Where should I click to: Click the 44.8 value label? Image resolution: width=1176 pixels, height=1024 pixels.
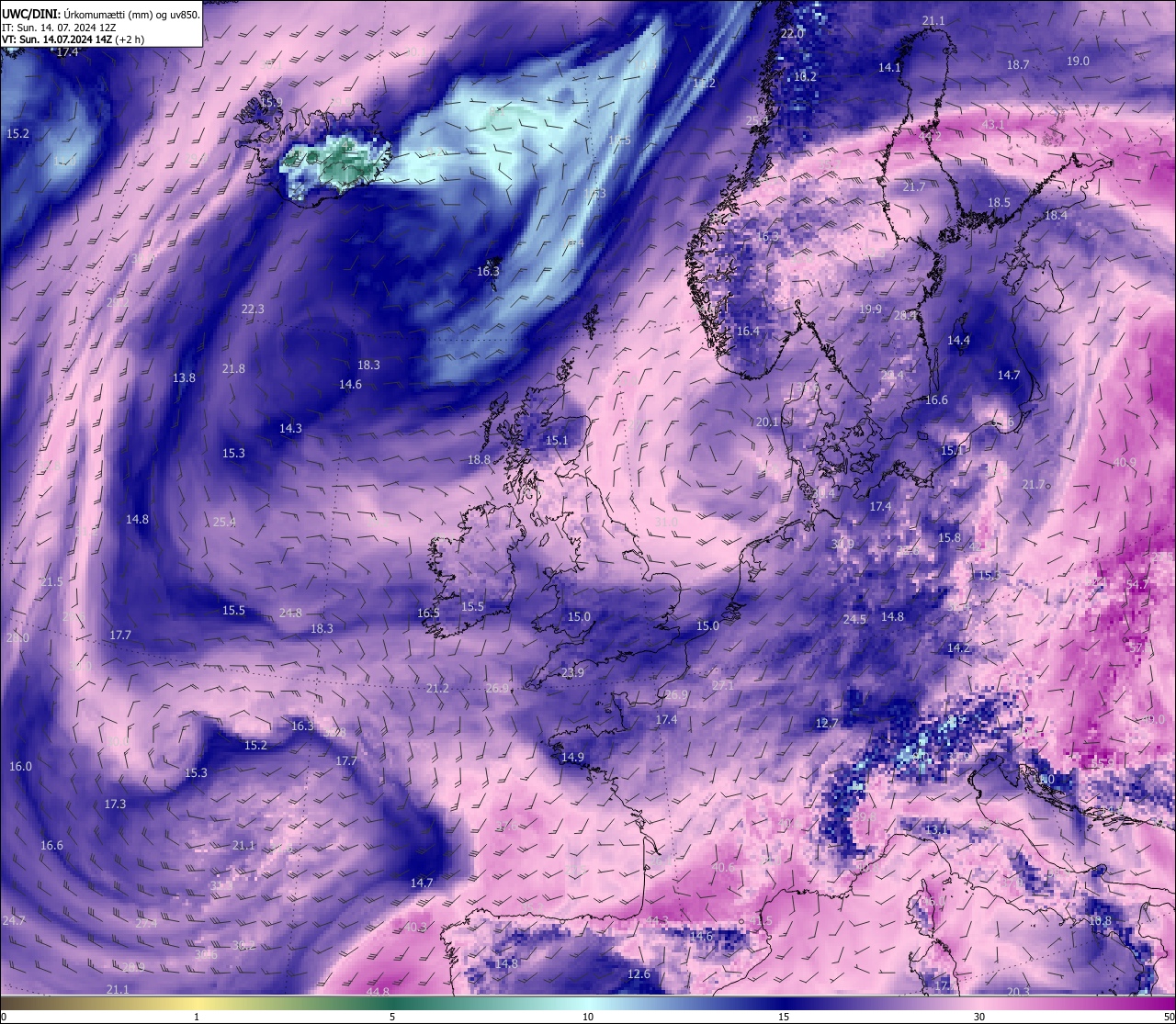pos(378,992)
